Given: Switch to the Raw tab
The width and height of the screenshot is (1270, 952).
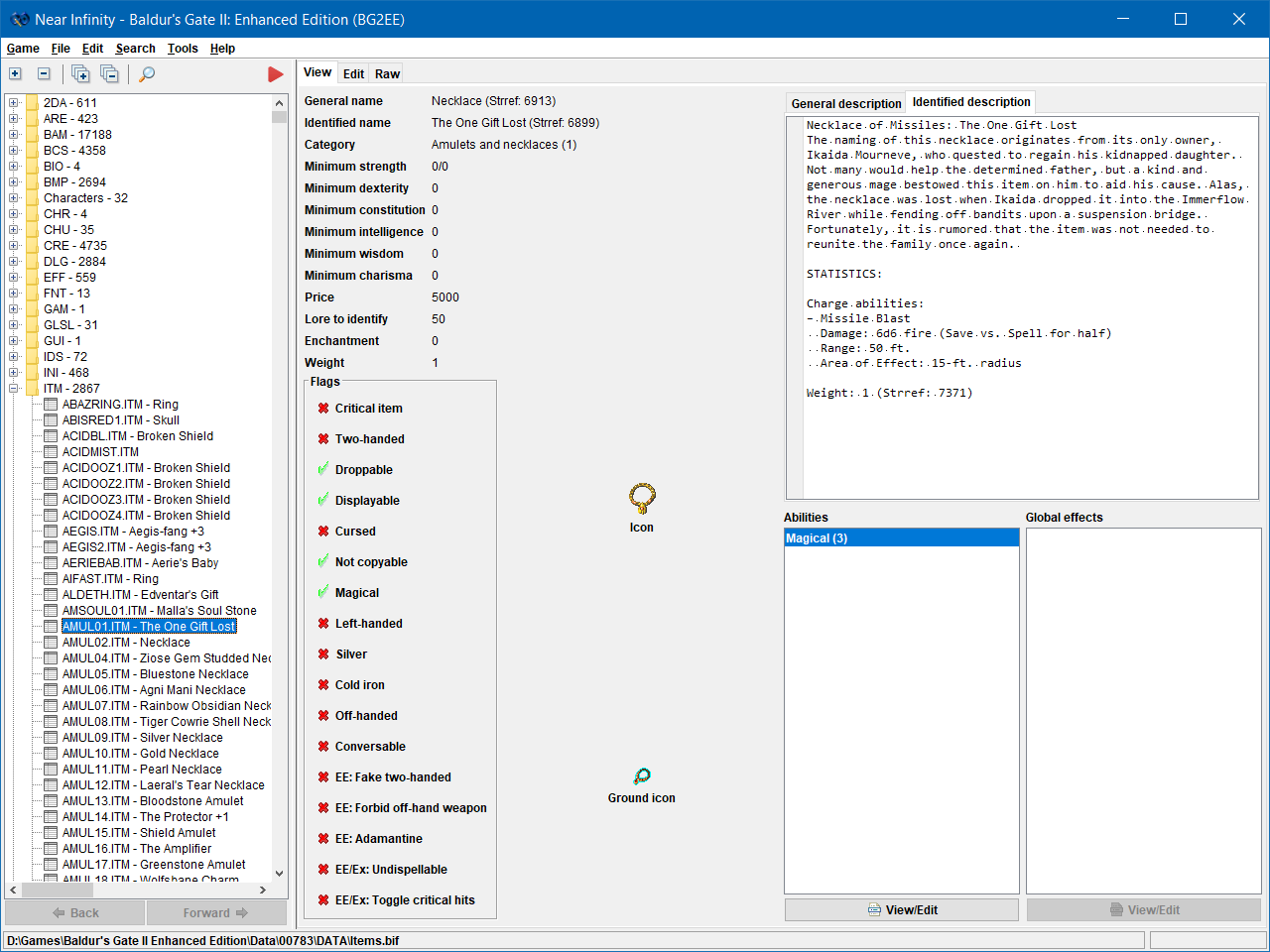Looking at the screenshot, I should pyautogui.click(x=387, y=74).
